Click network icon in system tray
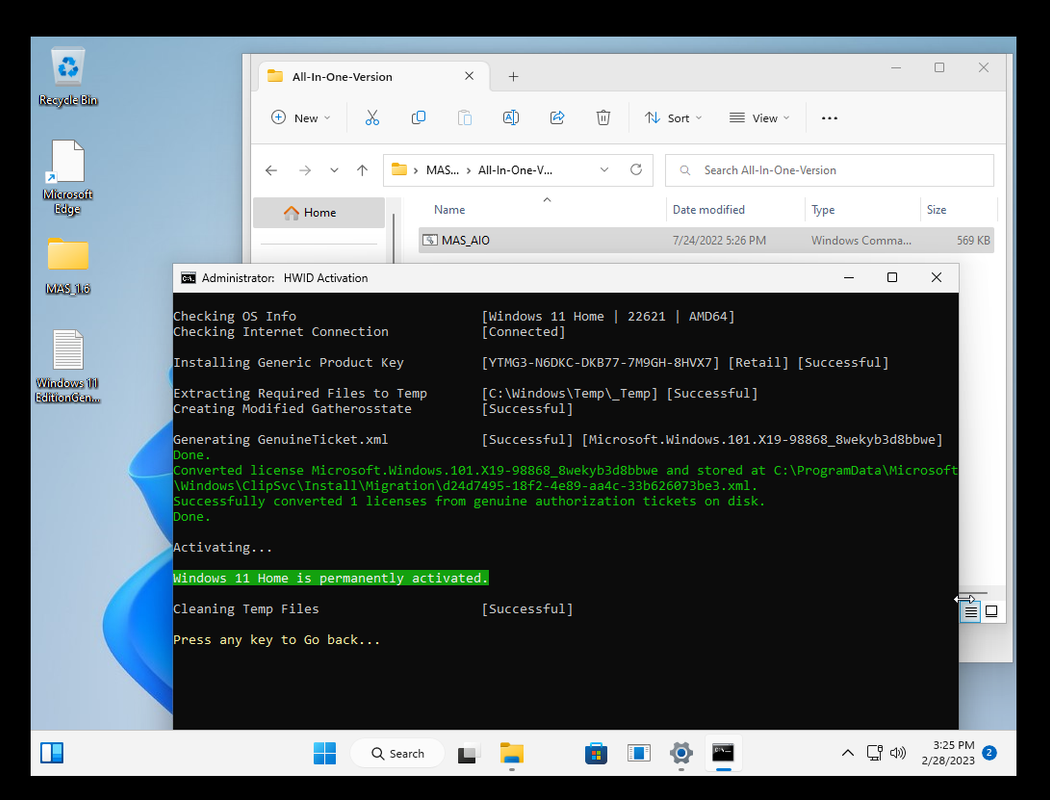This screenshot has width=1050, height=800. [x=875, y=753]
